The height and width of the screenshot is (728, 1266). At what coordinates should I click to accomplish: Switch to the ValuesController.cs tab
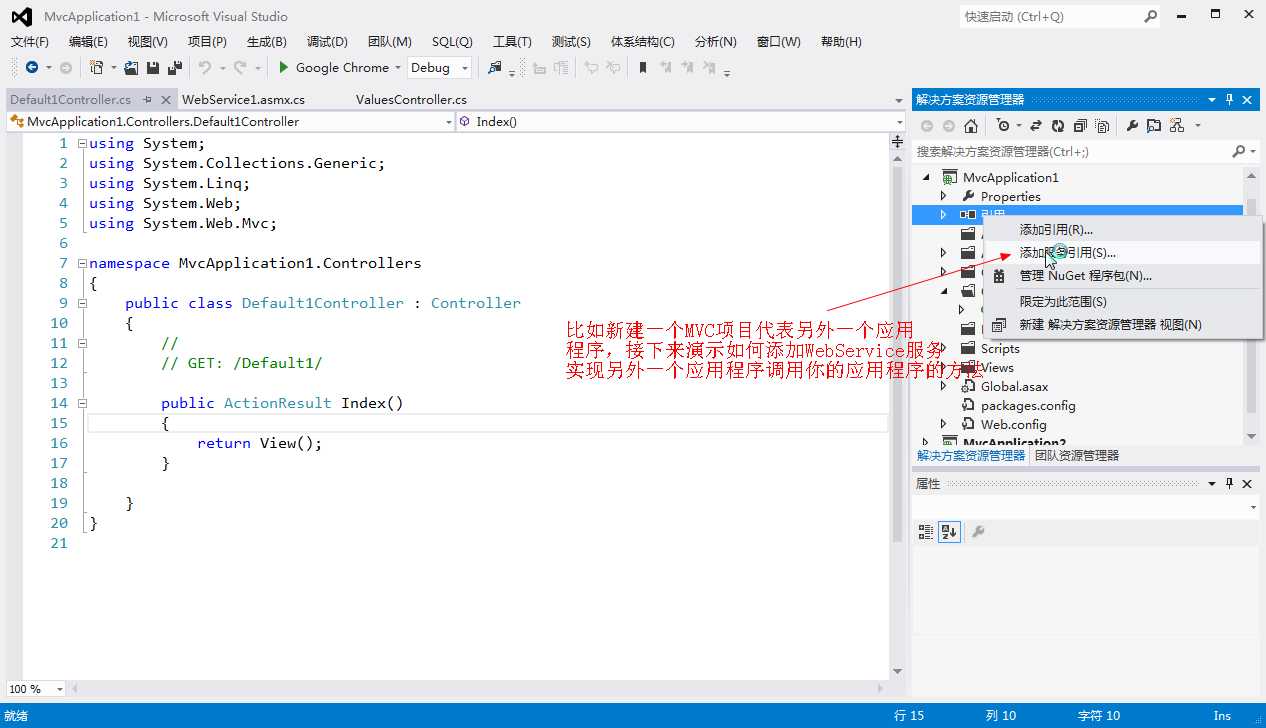tap(412, 100)
